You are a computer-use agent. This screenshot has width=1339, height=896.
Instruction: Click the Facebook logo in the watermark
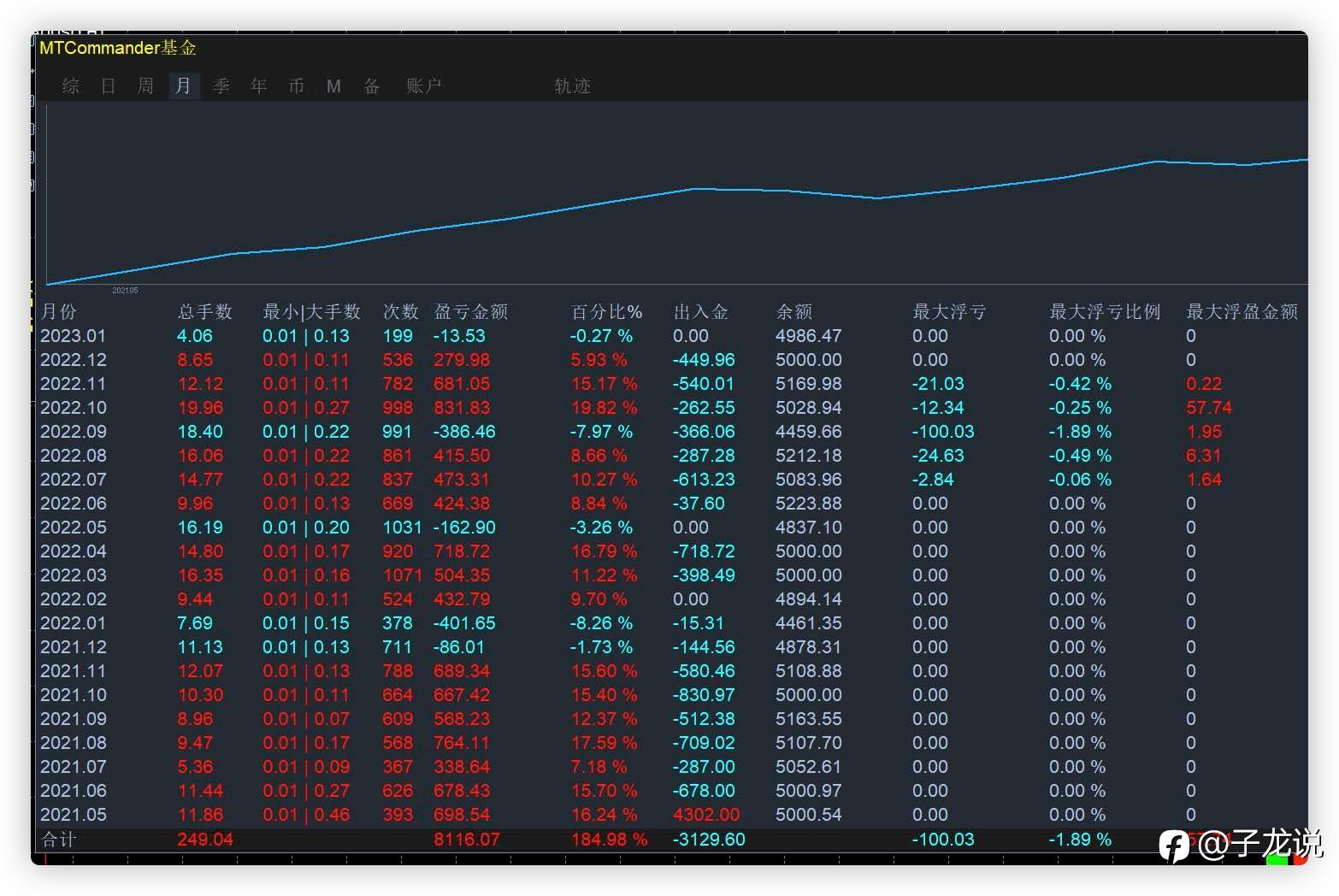[1174, 846]
